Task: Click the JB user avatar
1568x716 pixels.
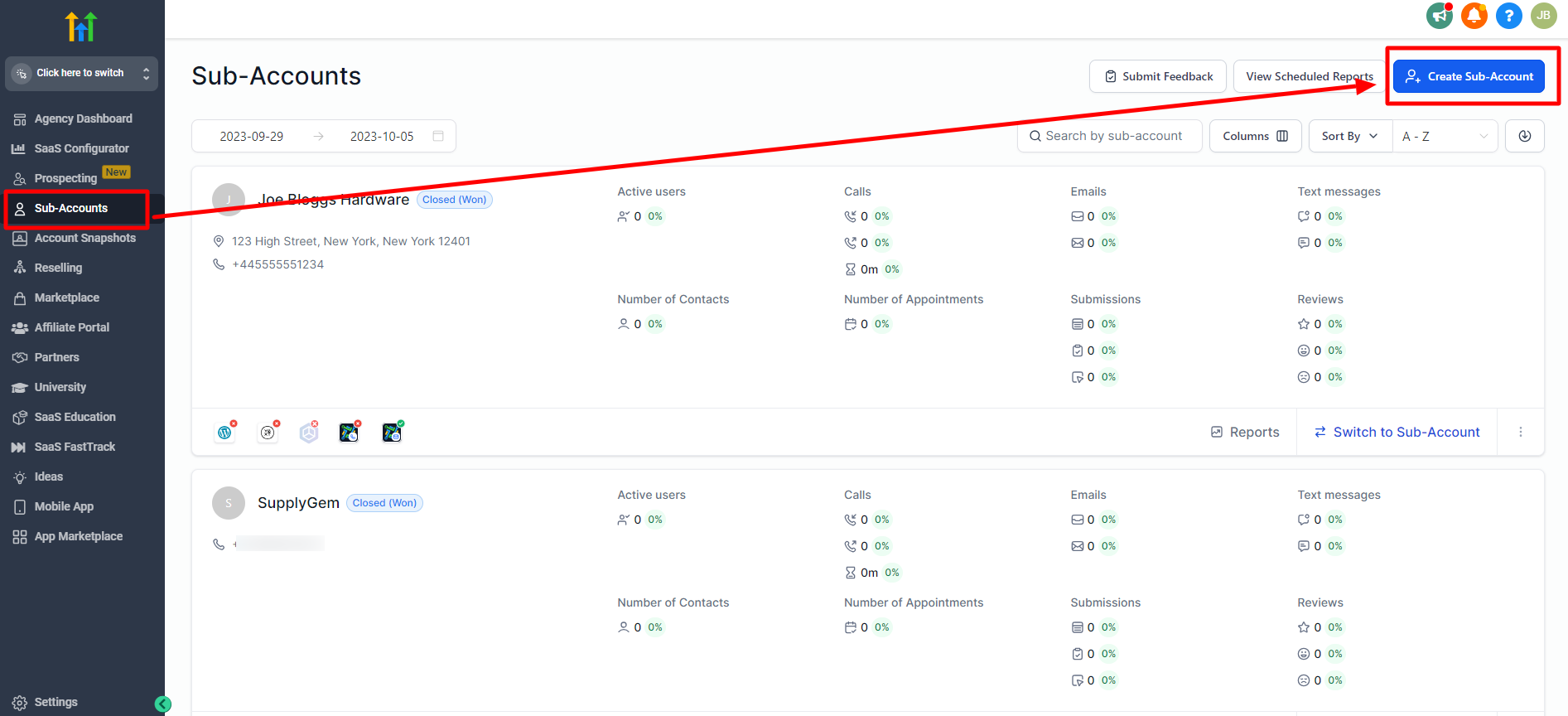Action: coord(1543,16)
